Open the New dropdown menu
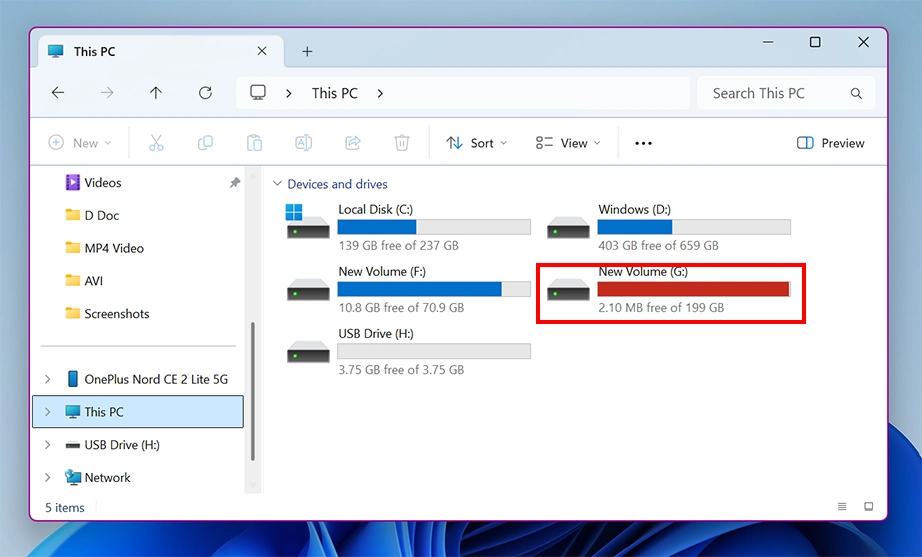Viewport: 922px width, 557px height. click(80, 143)
